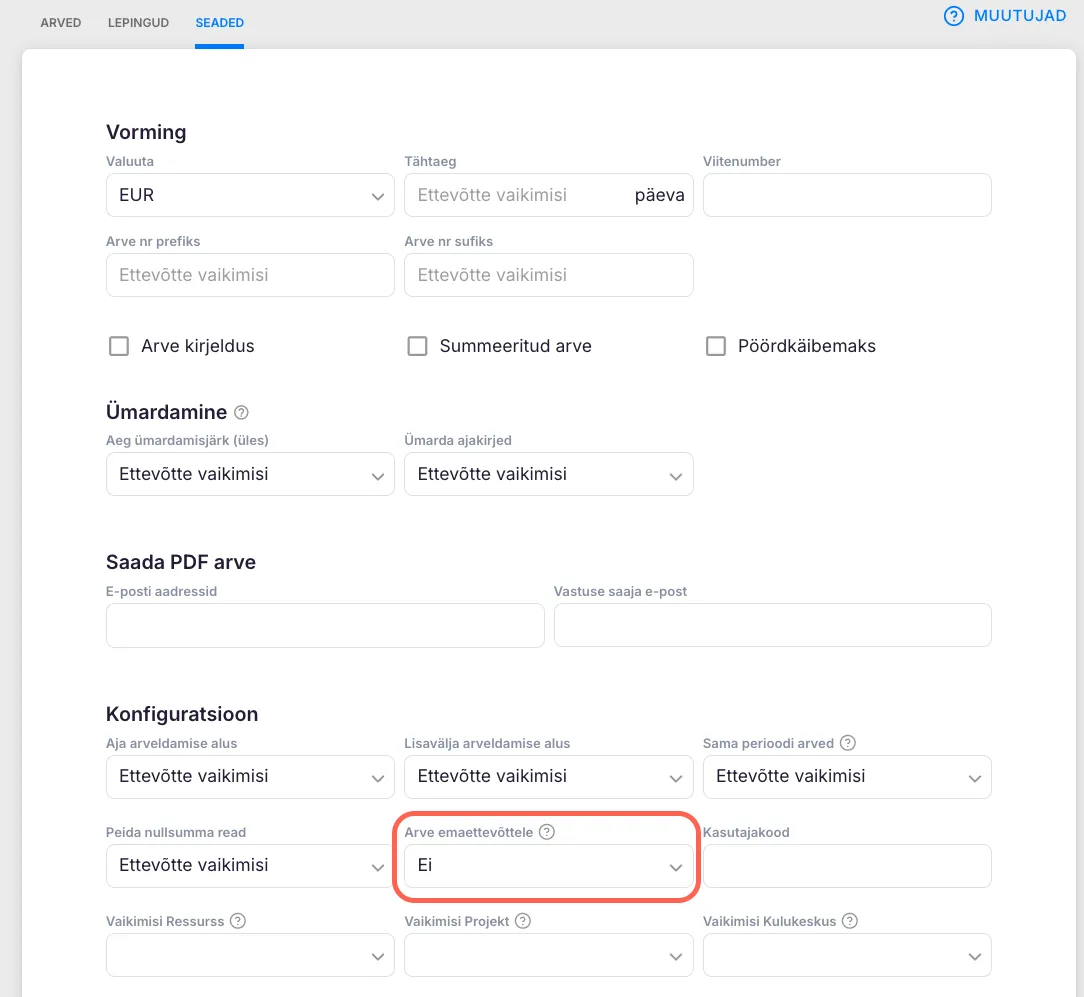
Task: Click the help icon next to Ümardamine
Action: (x=241, y=412)
